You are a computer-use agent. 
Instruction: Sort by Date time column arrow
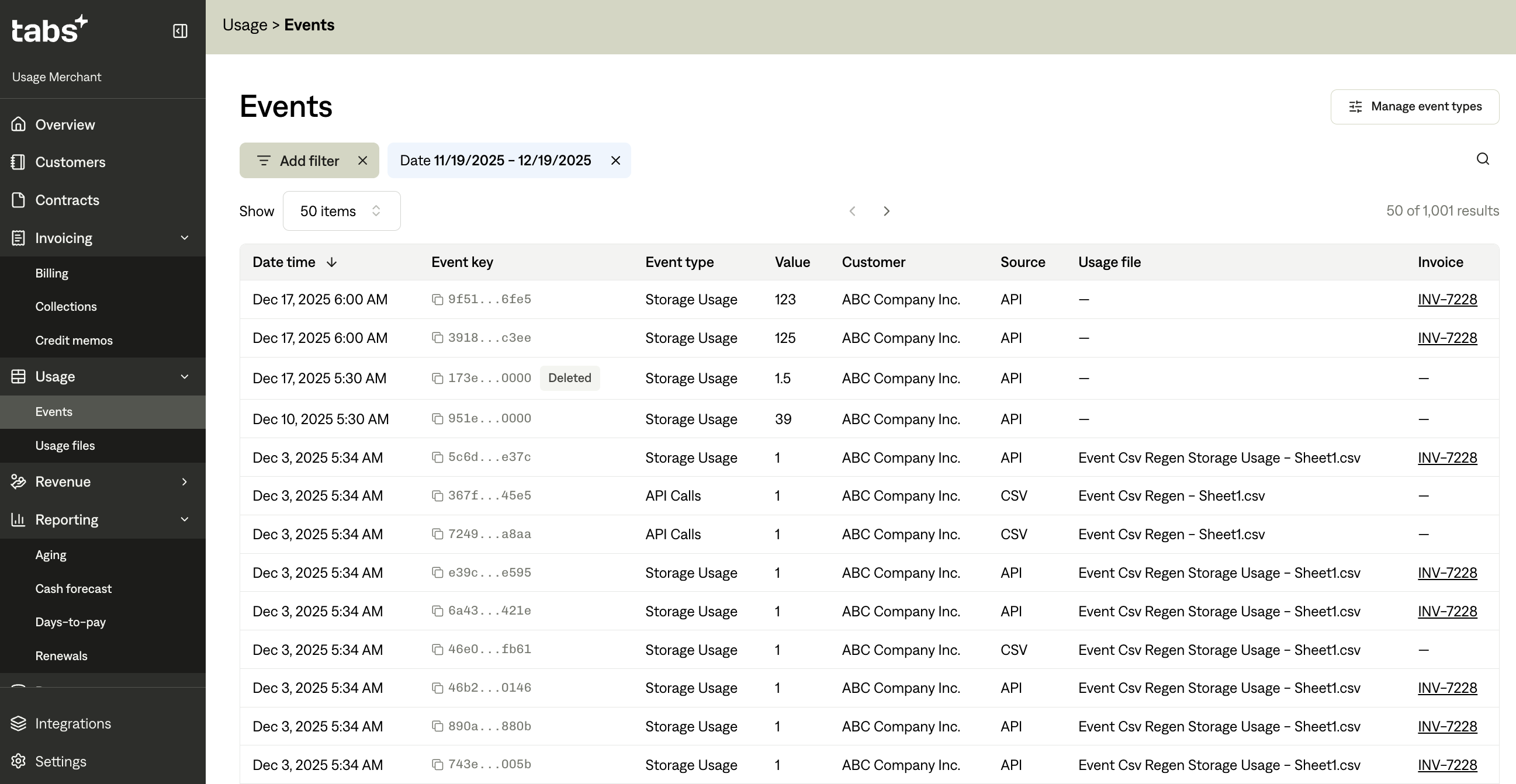331,262
